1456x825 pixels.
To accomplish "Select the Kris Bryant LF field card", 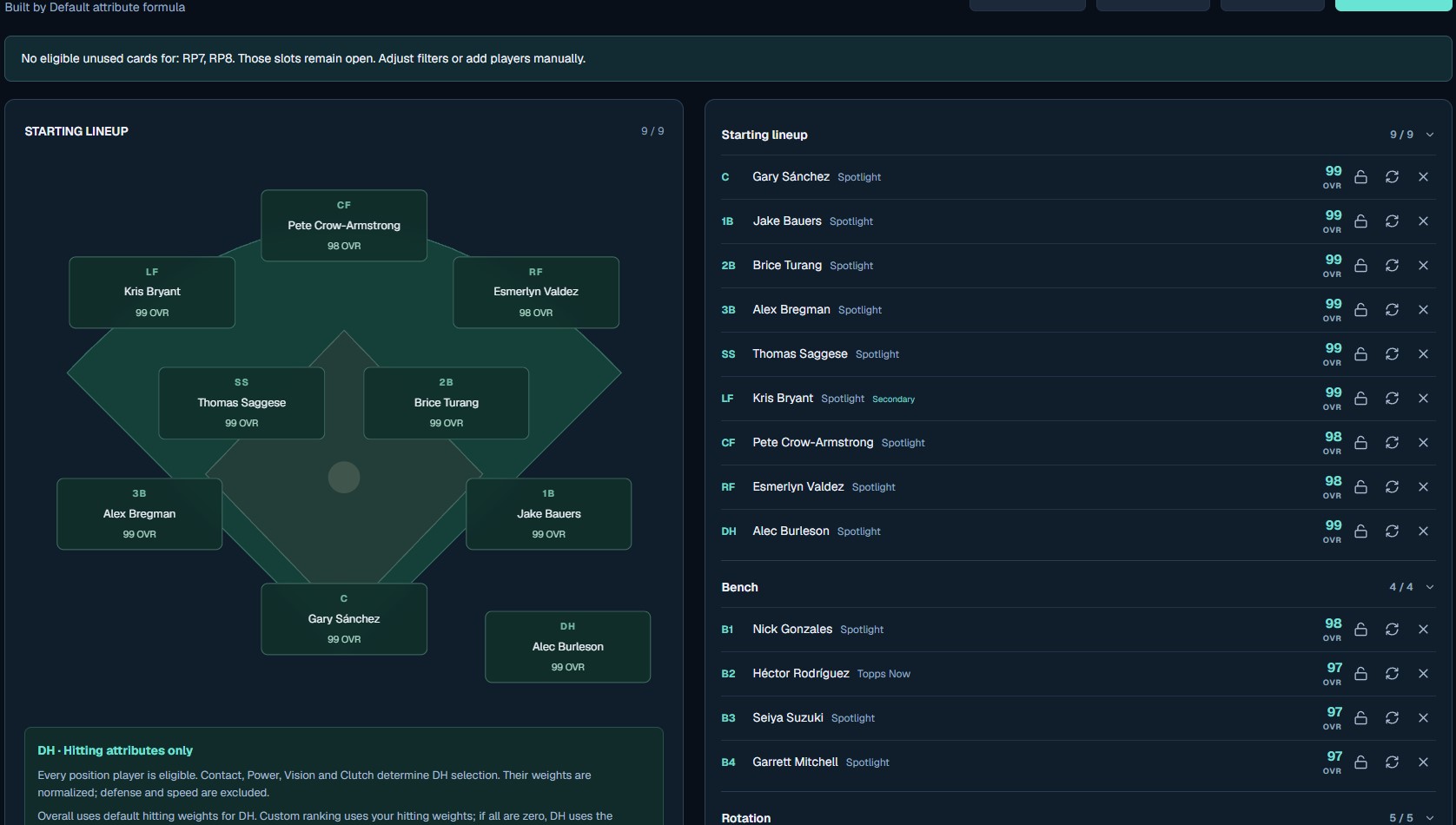I will coord(152,293).
